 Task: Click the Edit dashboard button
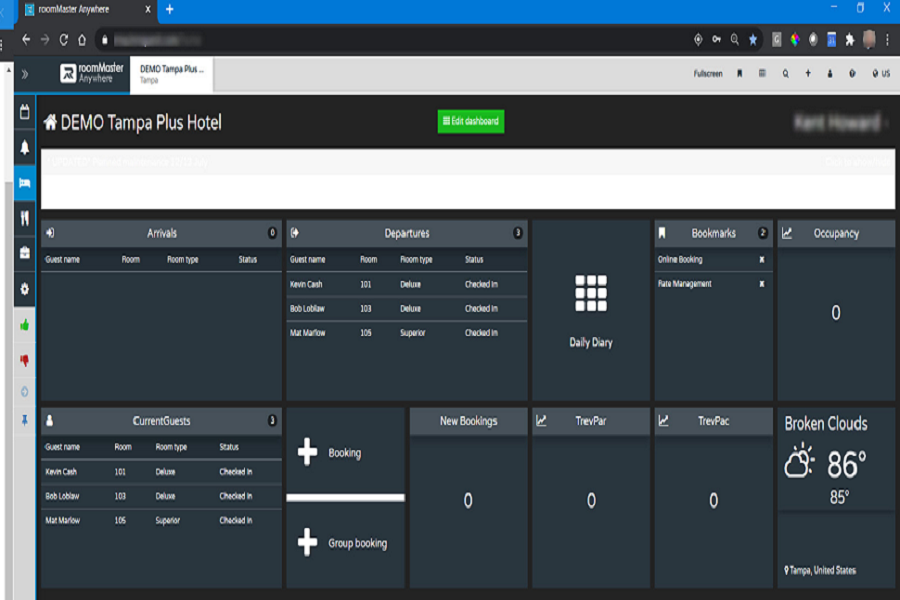472,121
